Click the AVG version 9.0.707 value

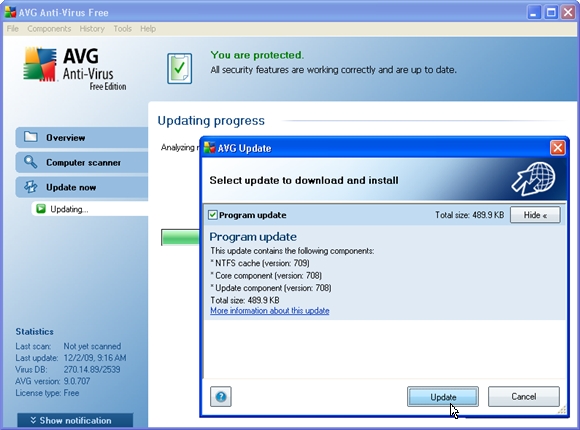tap(77, 381)
